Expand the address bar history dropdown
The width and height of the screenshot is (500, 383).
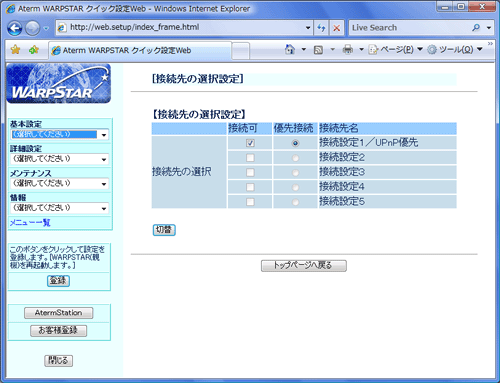tap(308, 28)
